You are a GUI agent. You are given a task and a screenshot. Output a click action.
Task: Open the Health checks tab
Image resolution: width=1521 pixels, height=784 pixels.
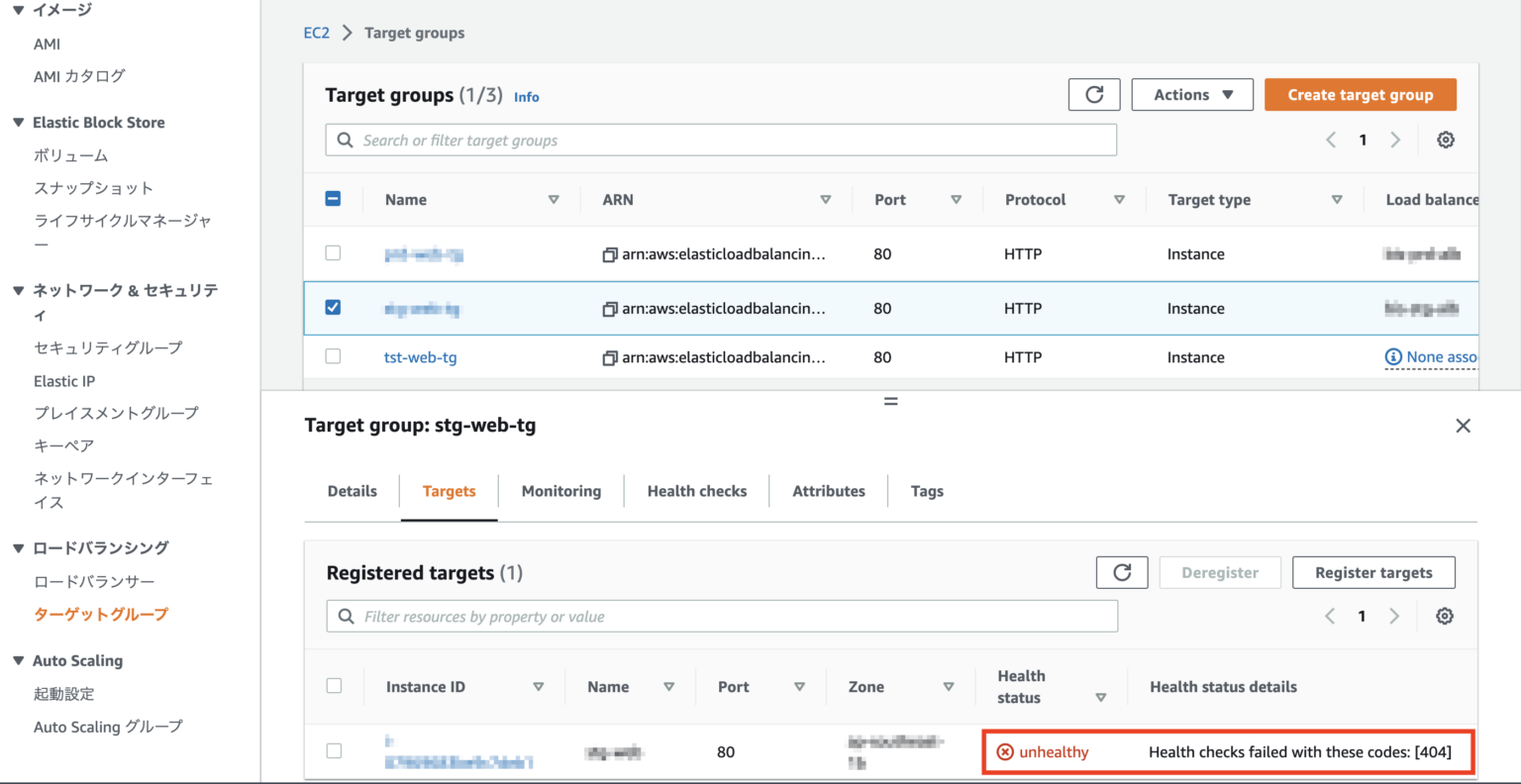696,490
